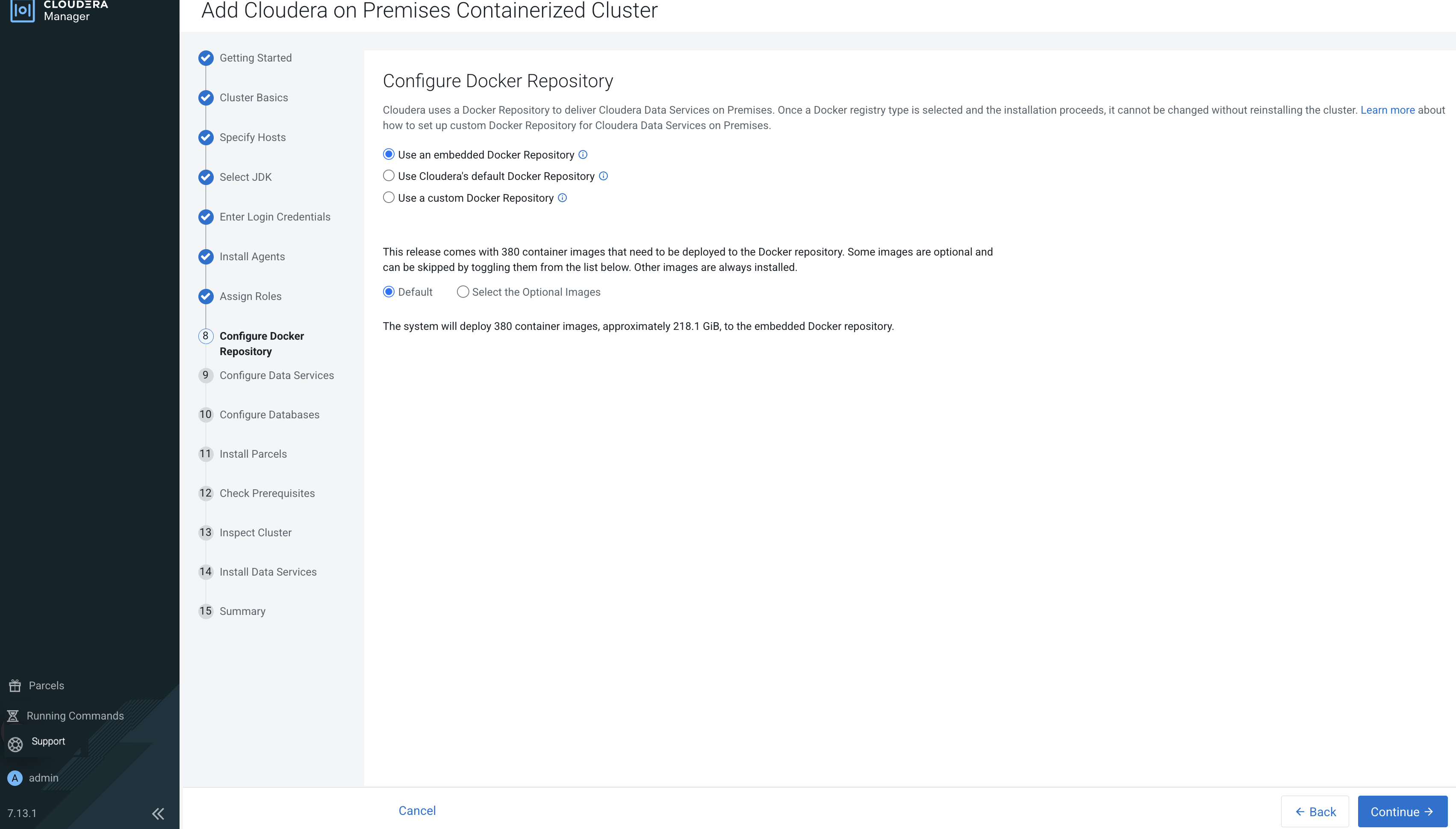Select Use Cloudera's default Docker Repository radio
Screen dimensions: 1456x829
[388, 176]
